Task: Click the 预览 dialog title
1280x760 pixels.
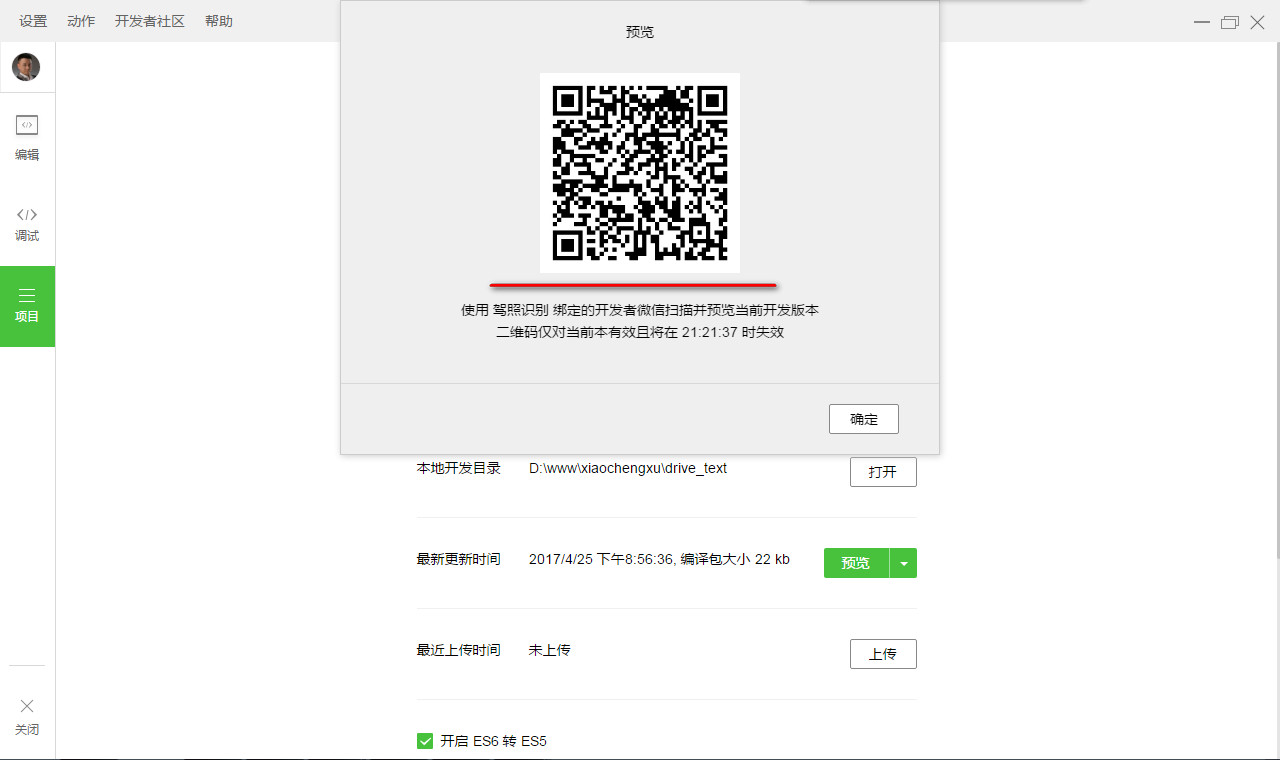Action: click(x=640, y=32)
